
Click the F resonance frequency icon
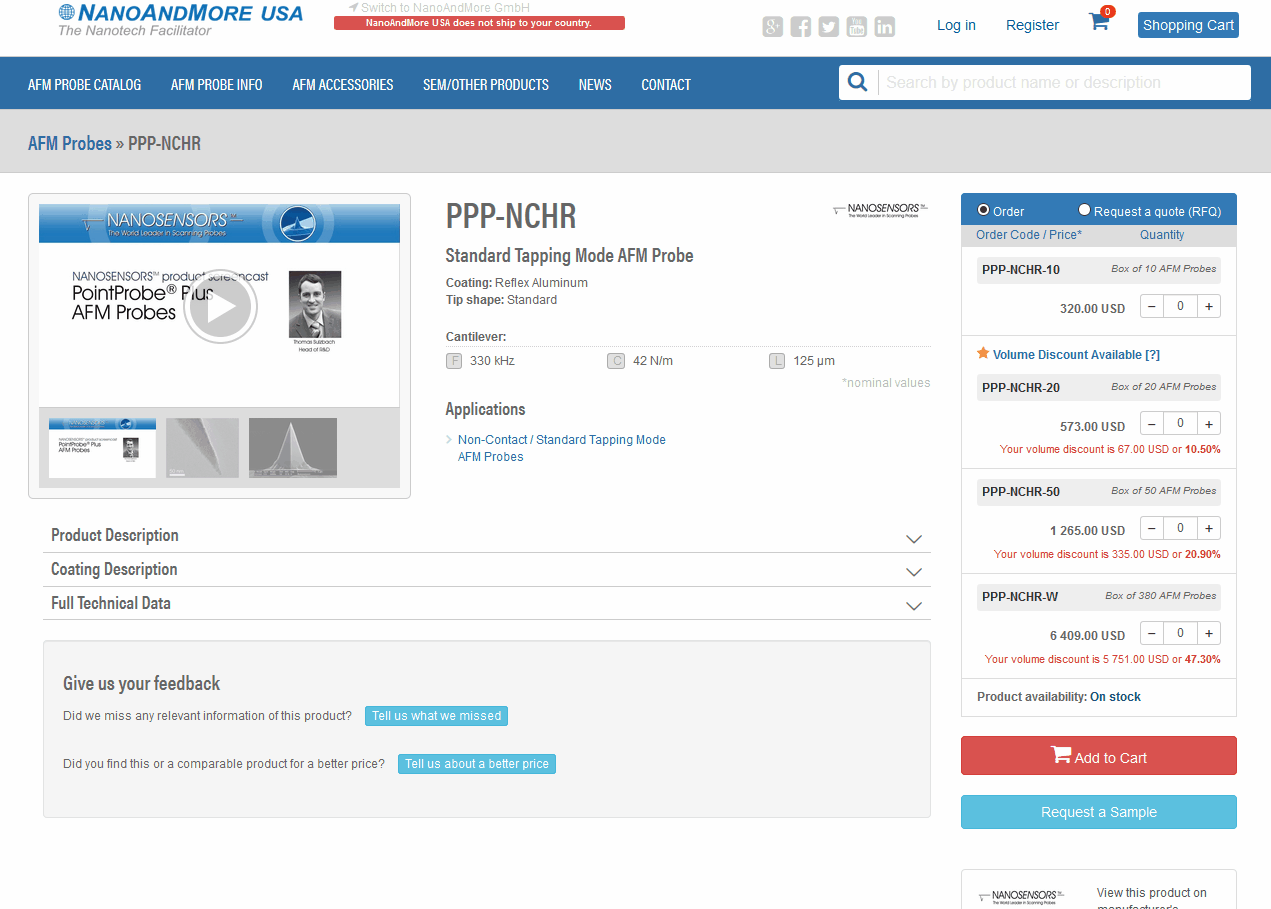click(x=455, y=361)
